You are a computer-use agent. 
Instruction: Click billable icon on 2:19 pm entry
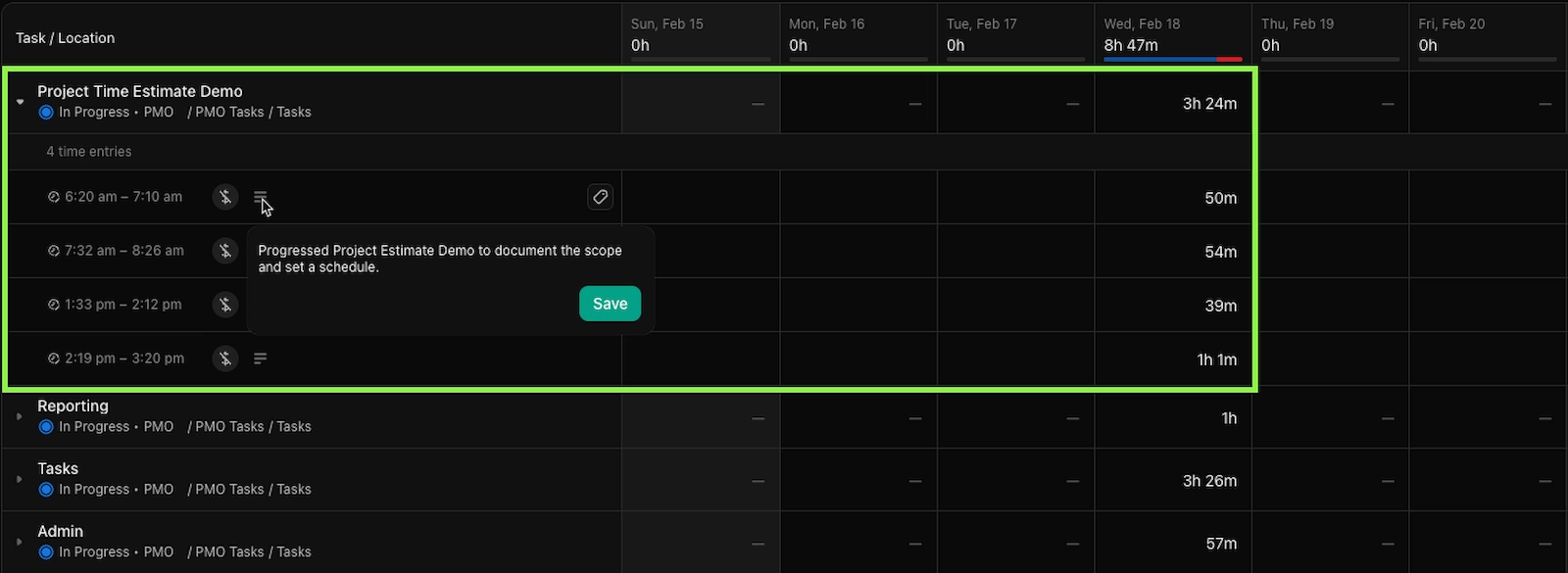pos(225,358)
